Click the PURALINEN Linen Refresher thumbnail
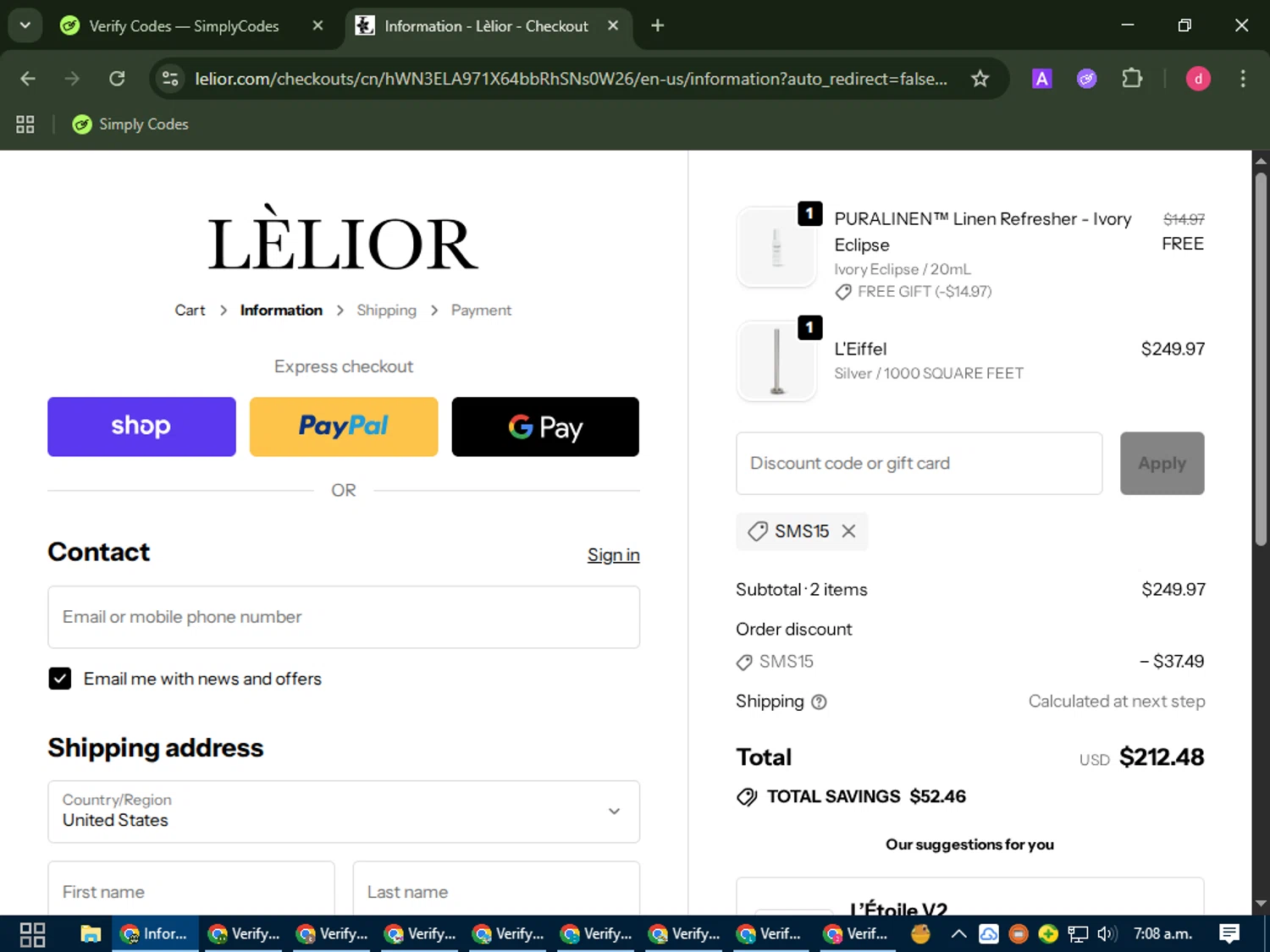 776,247
